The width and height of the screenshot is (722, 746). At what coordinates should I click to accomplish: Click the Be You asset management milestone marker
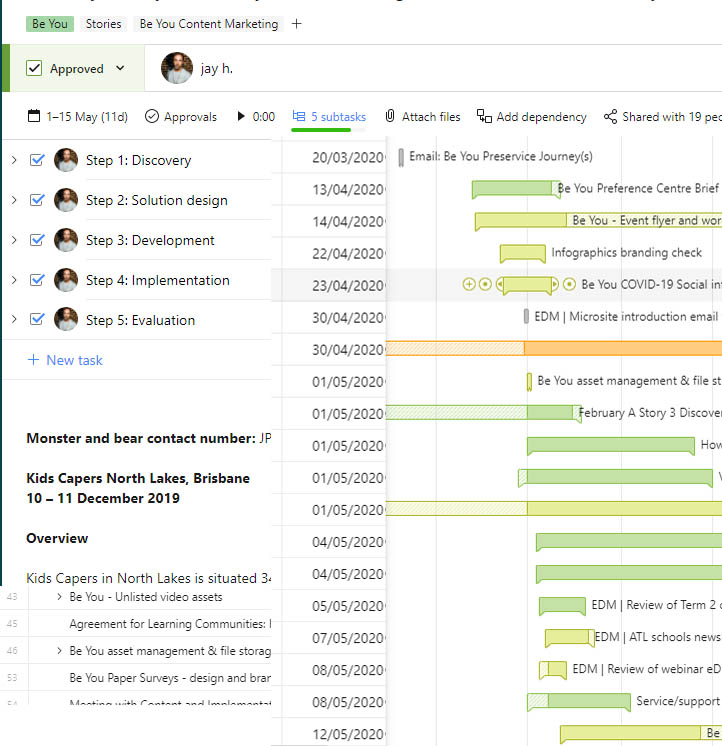click(x=529, y=382)
